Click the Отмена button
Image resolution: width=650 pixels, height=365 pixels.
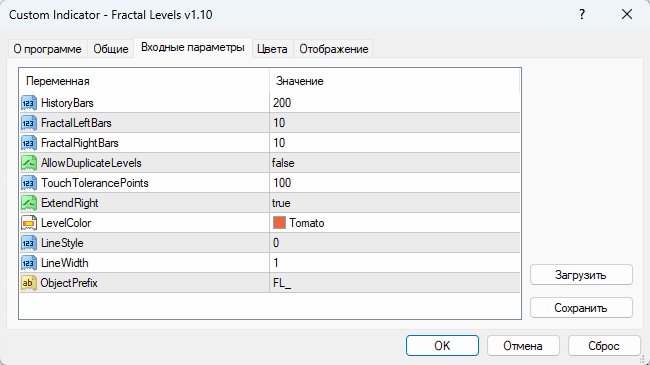[x=523, y=346]
